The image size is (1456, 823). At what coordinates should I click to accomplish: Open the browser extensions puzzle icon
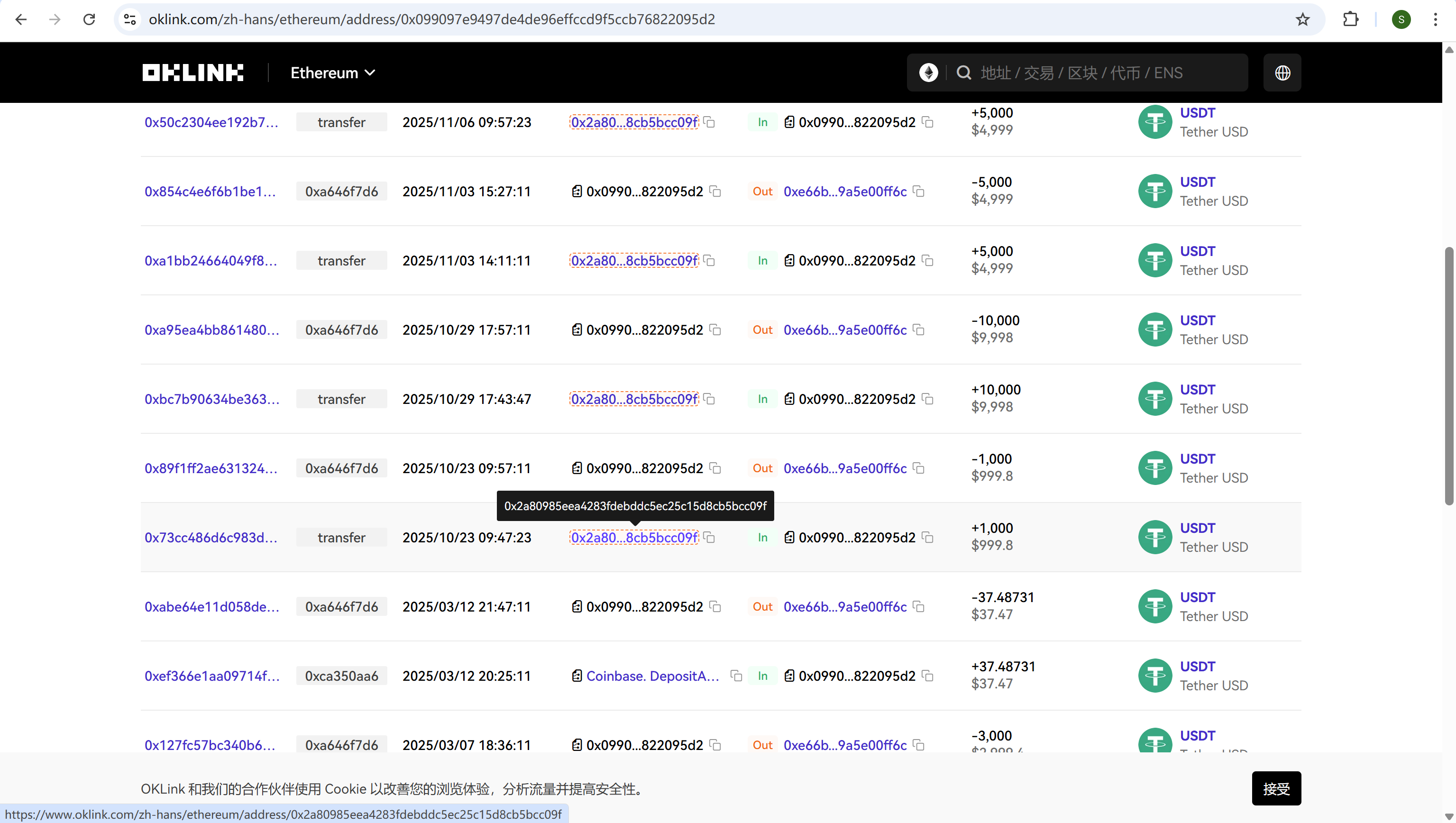tap(1350, 20)
